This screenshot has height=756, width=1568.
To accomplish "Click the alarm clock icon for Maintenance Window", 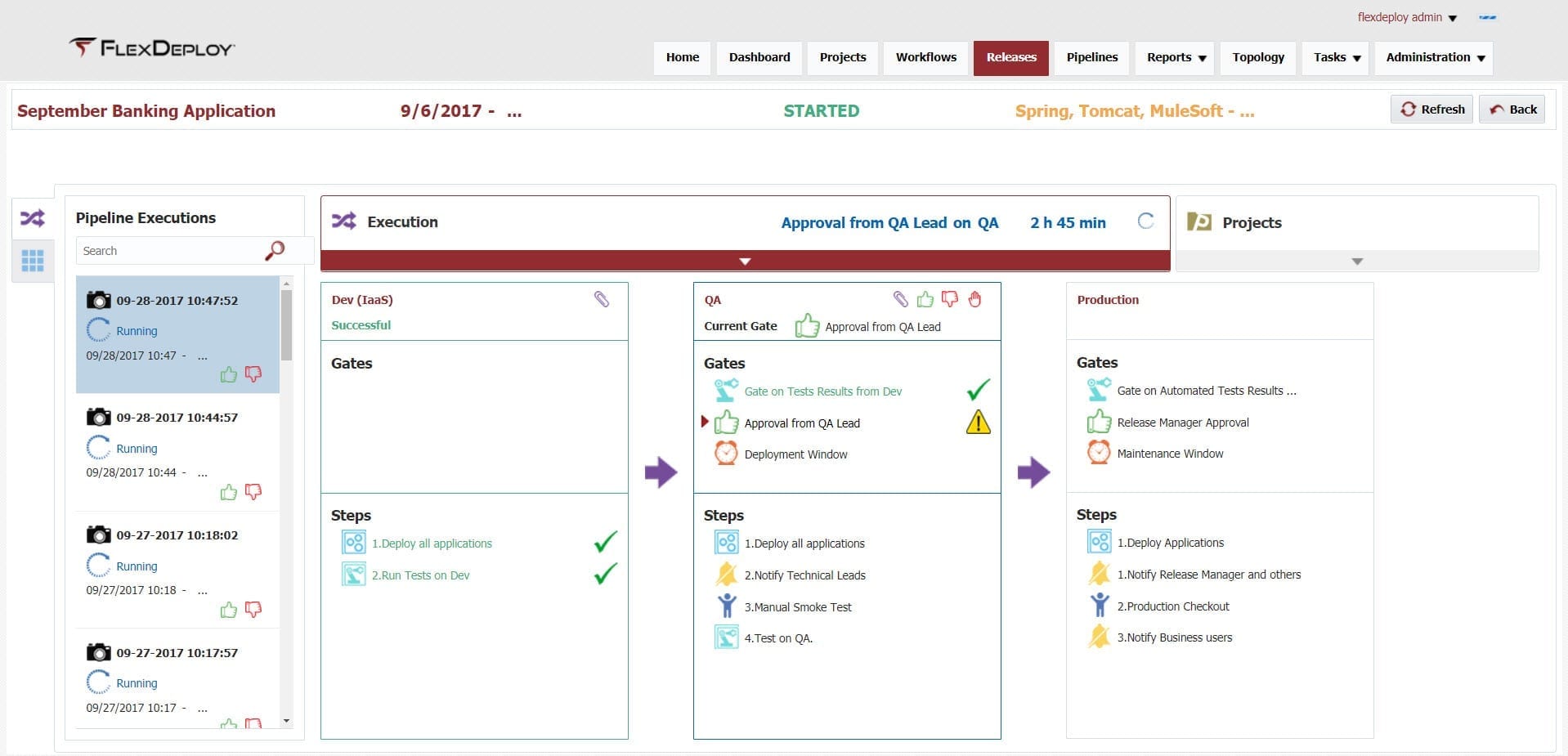I will tap(1099, 452).
